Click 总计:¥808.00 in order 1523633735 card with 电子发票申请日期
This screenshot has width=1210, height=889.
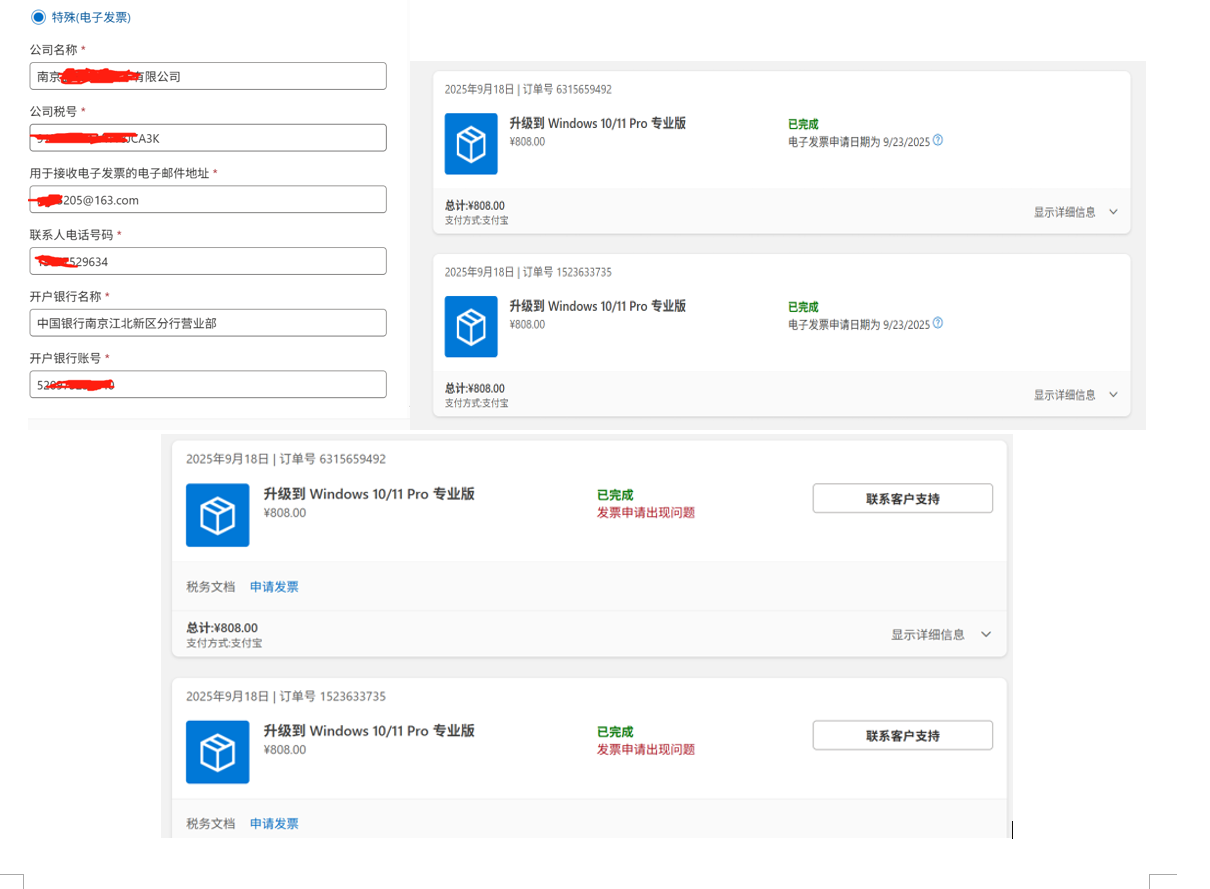(x=475, y=388)
